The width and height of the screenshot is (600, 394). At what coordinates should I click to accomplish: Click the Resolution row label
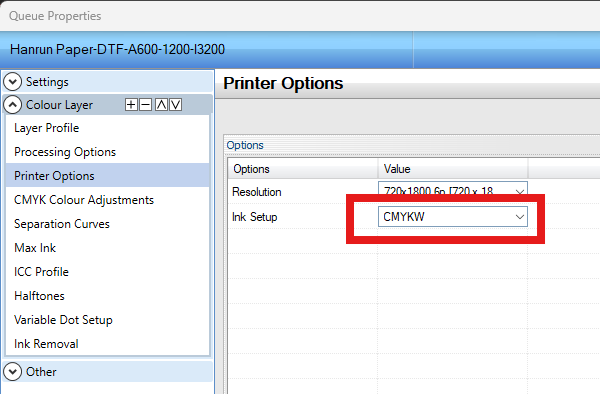point(257,192)
